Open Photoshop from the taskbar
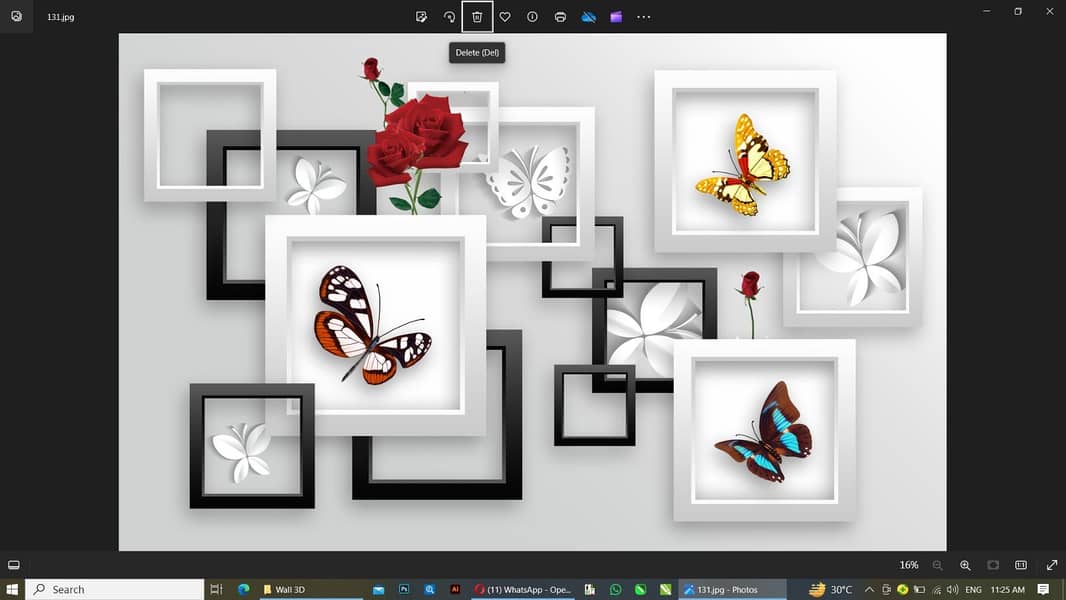The width and height of the screenshot is (1066, 600). pyautogui.click(x=404, y=589)
